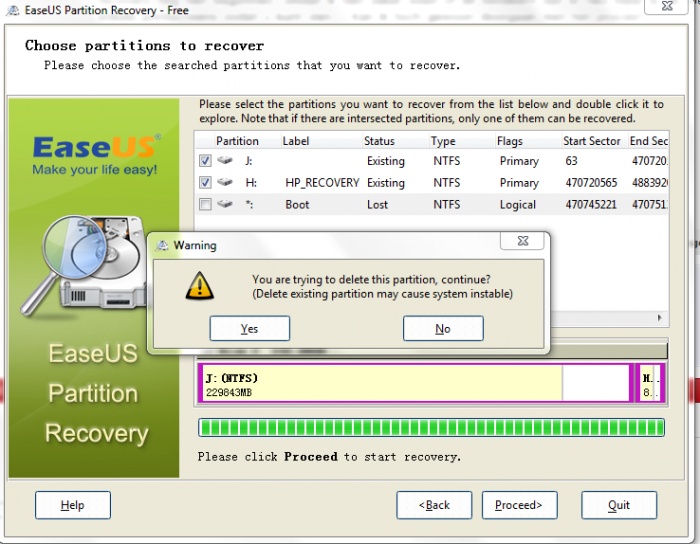
Task: Close the Warning dialog
Action: (x=522, y=241)
